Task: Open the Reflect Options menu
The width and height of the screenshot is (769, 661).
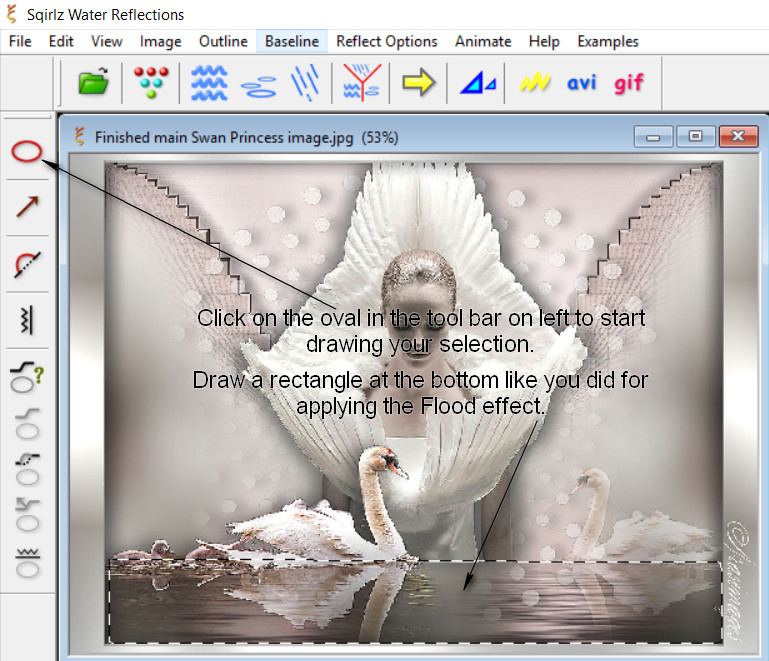Action: [386, 41]
